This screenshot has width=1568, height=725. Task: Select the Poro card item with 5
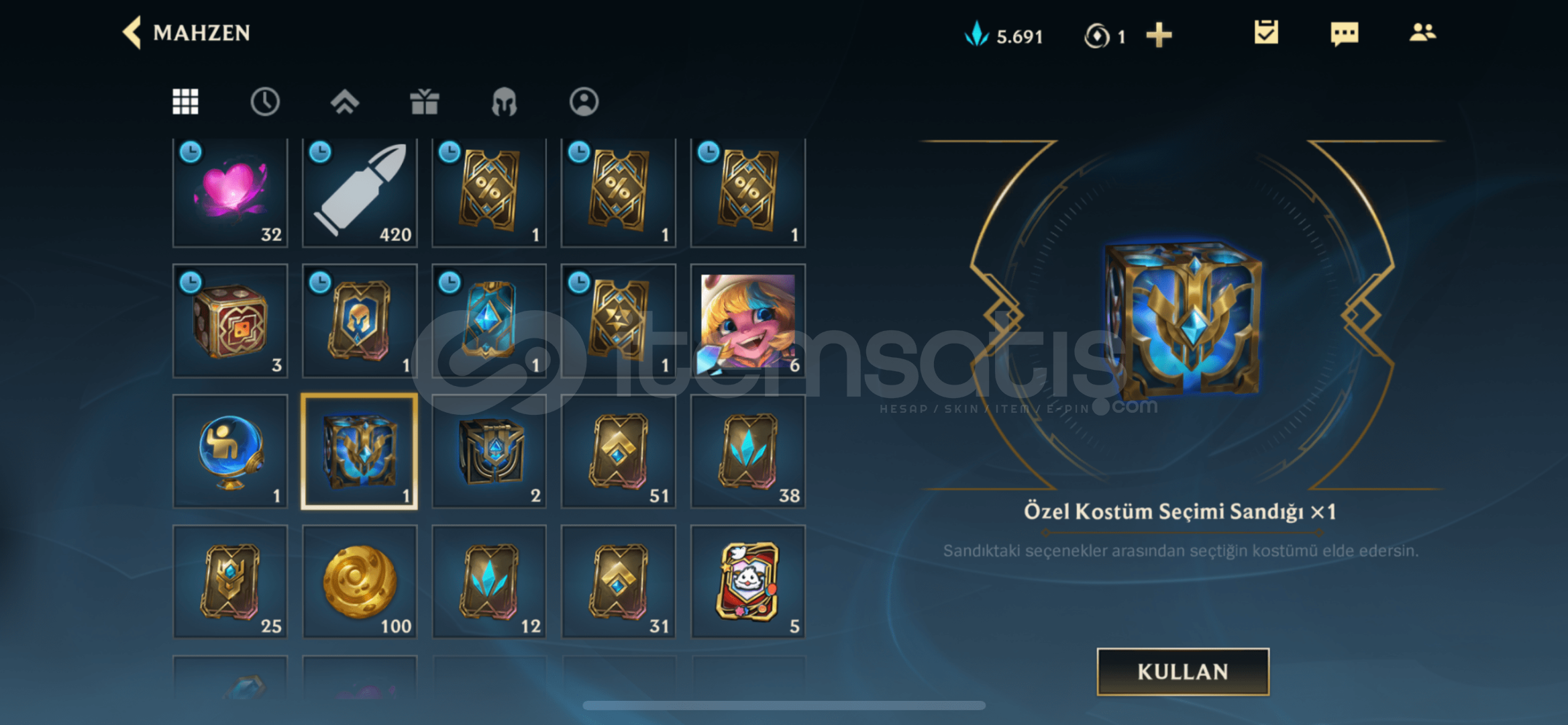748,581
